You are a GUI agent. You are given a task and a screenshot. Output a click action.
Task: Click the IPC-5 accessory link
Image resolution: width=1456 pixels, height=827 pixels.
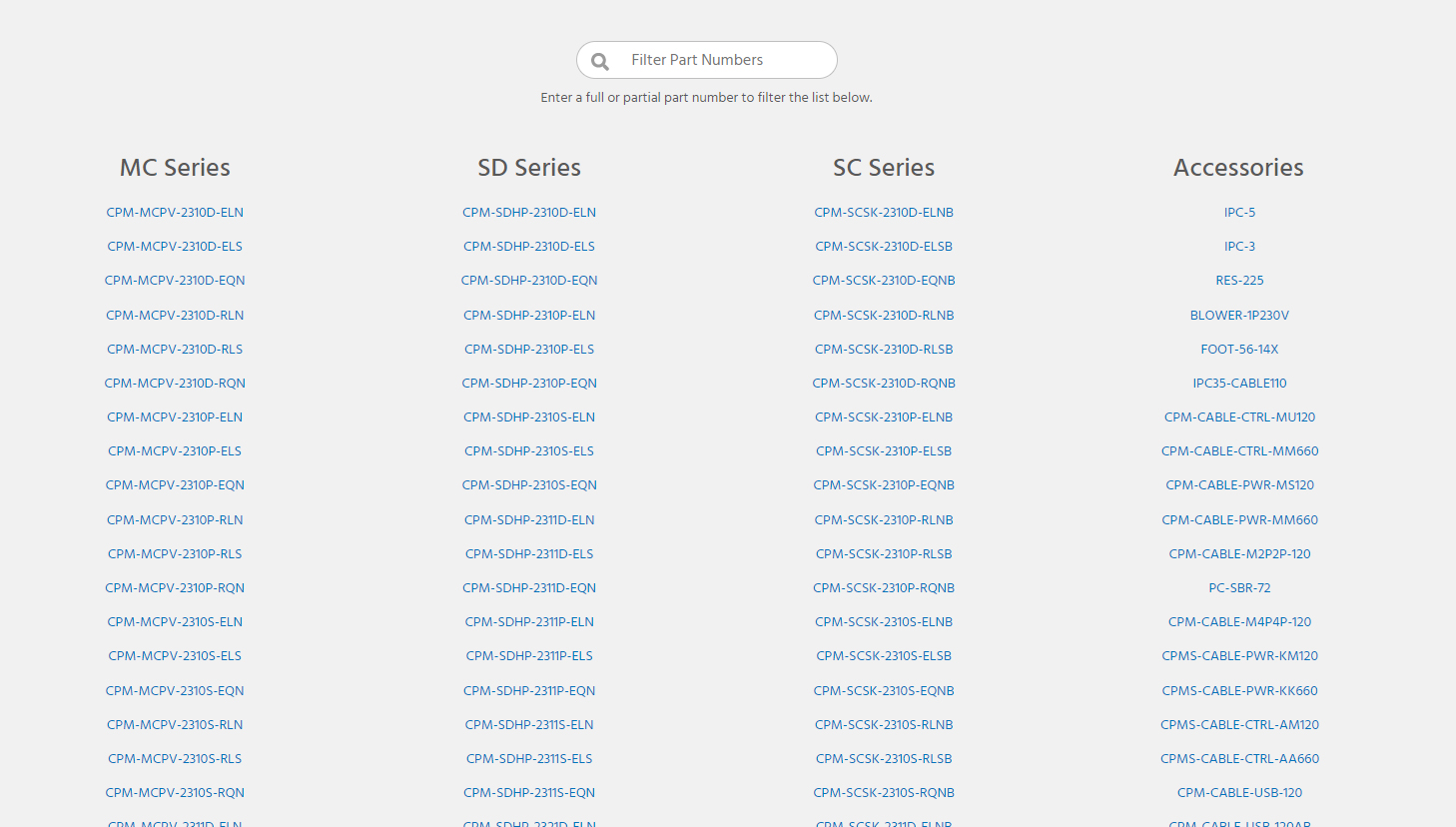click(1239, 212)
